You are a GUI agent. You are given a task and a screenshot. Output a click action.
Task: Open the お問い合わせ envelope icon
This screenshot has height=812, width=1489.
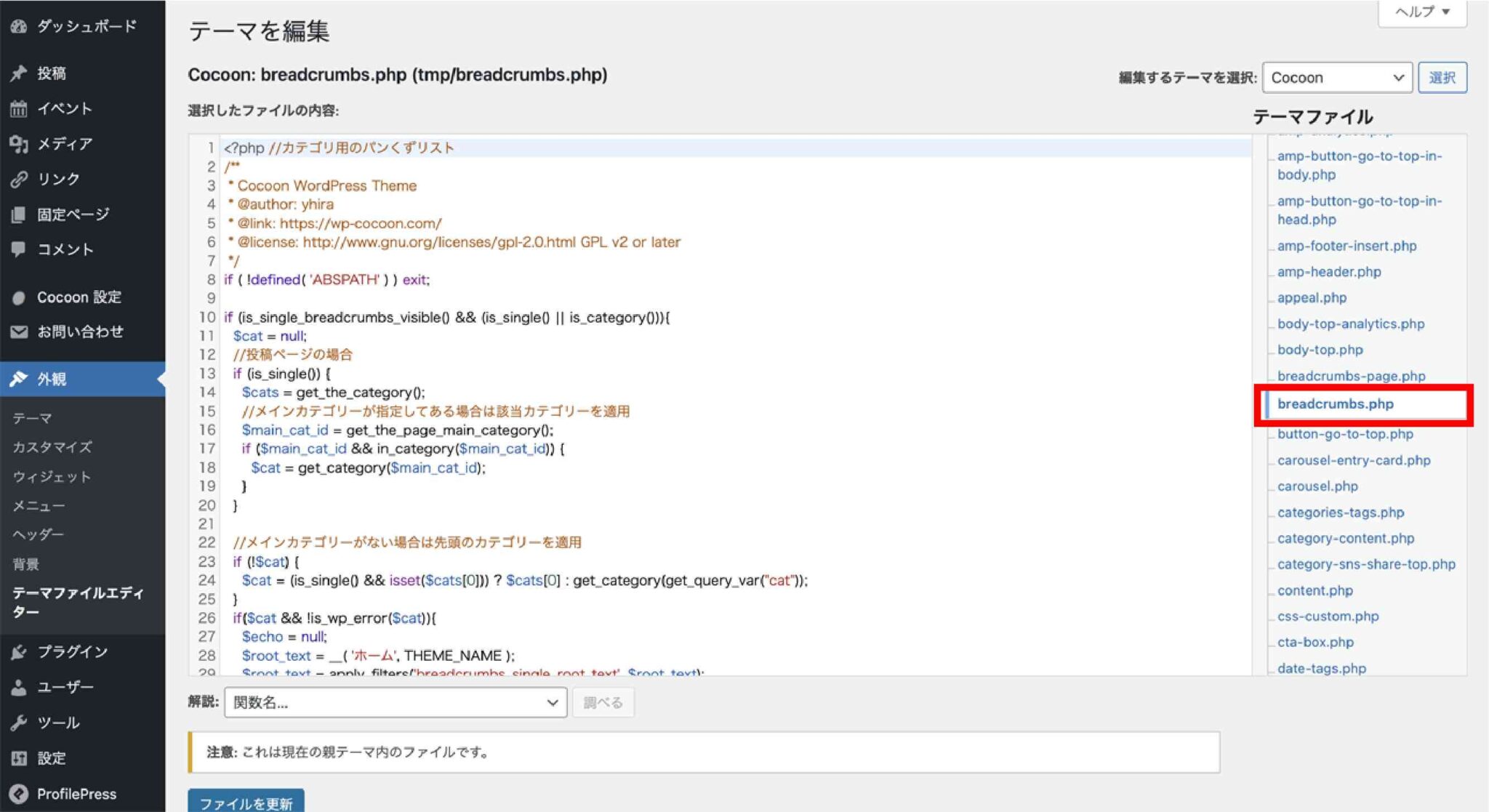[20, 331]
